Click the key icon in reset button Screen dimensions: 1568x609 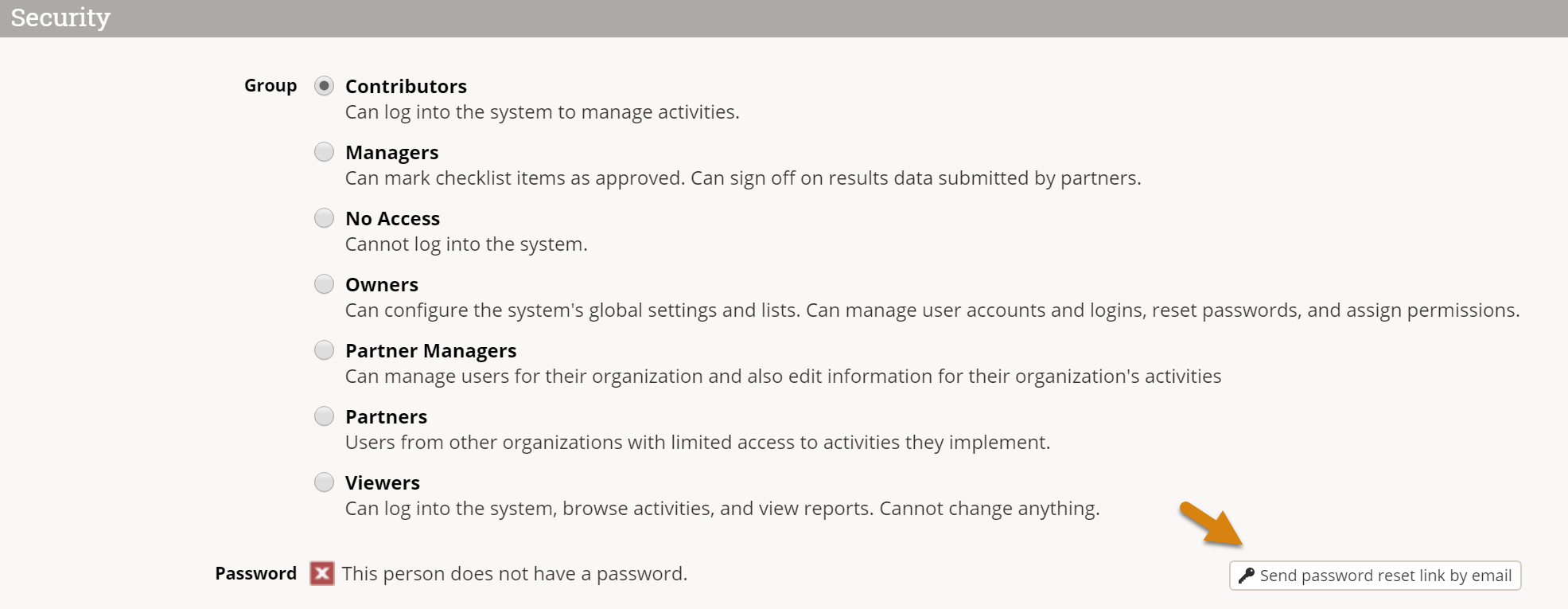[1247, 576]
